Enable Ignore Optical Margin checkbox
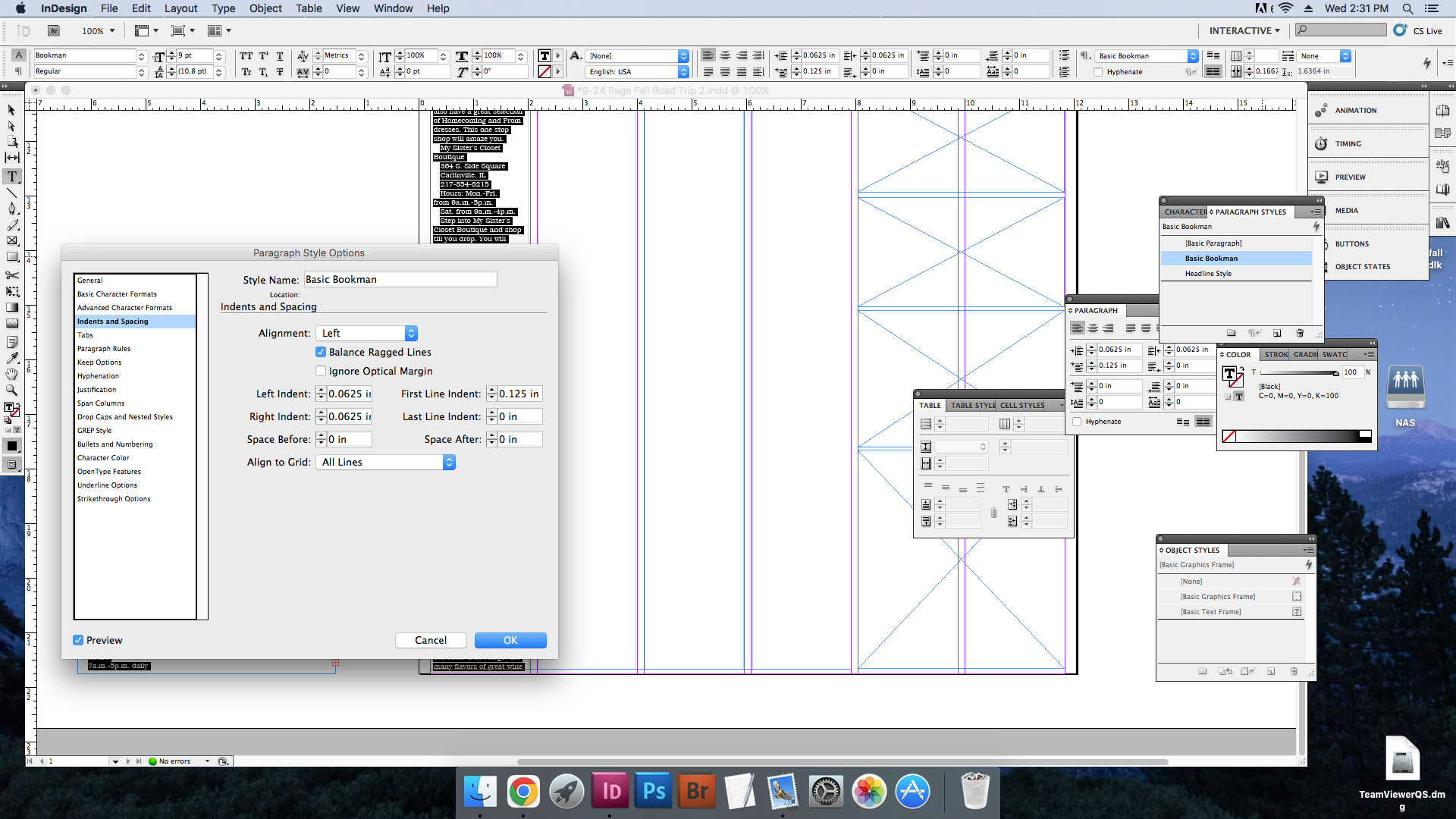 [321, 371]
